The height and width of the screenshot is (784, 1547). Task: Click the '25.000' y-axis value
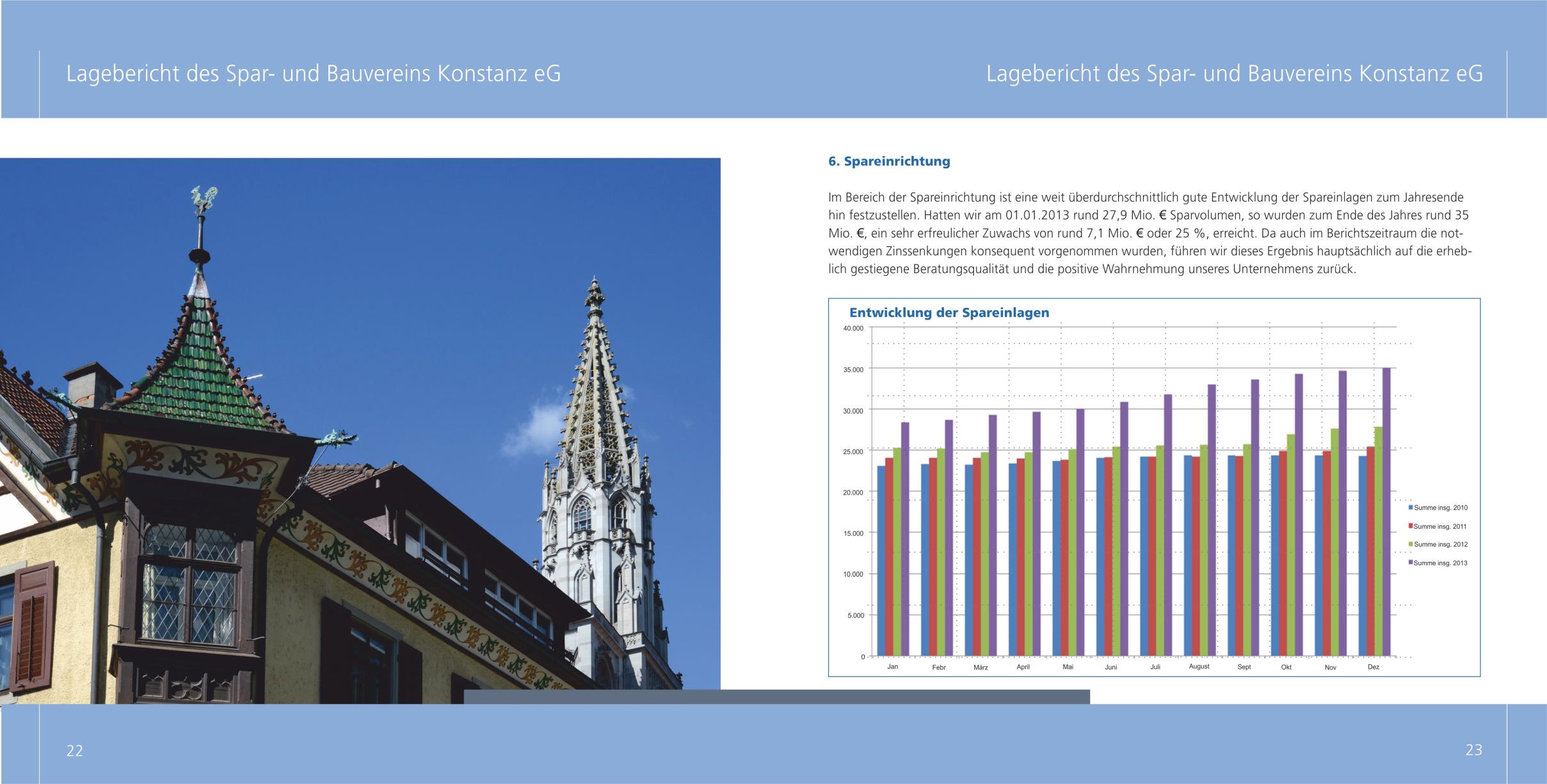tap(853, 451)
